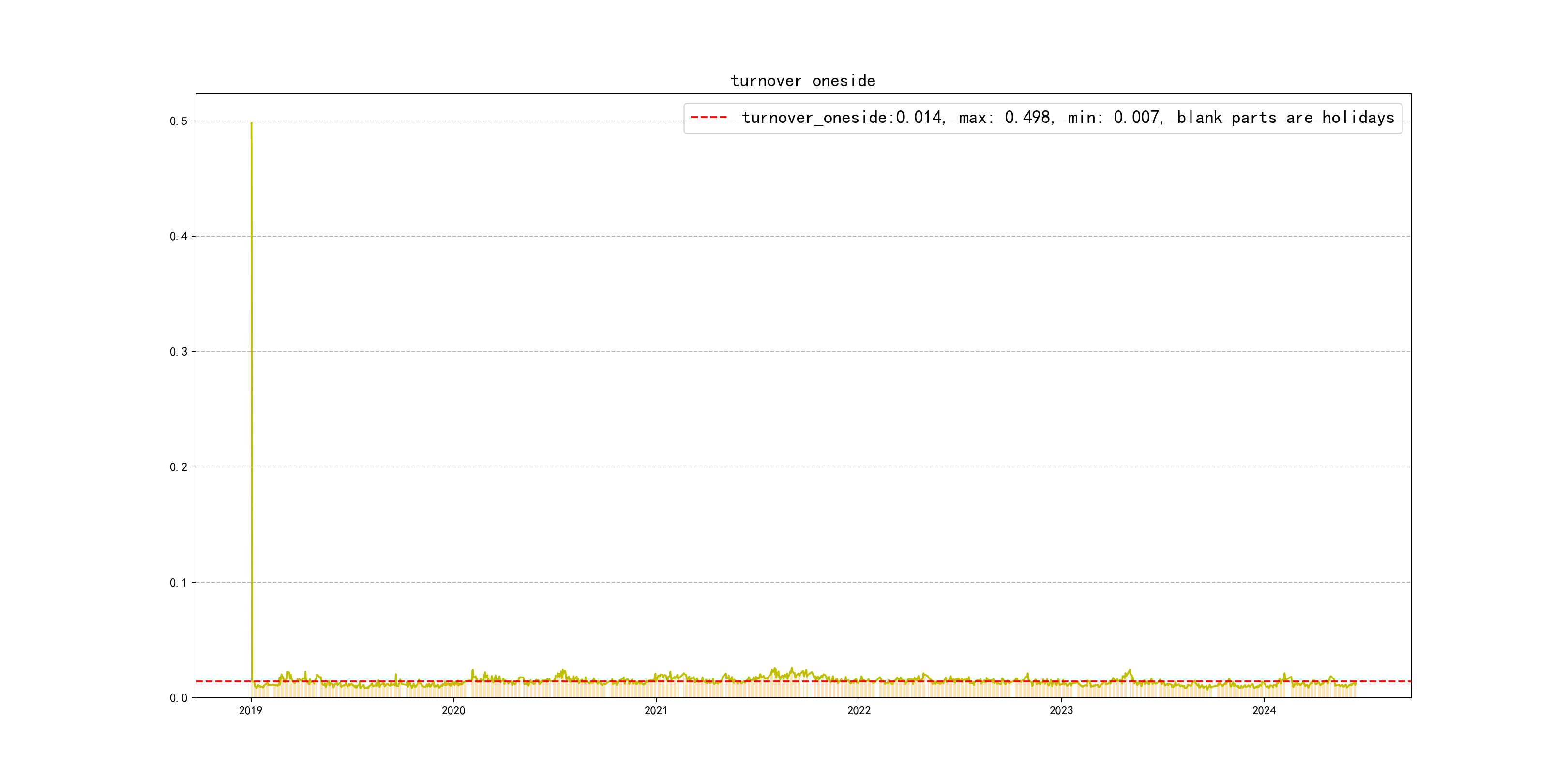Click the red dashed legend line sample

tap(709, 118)
